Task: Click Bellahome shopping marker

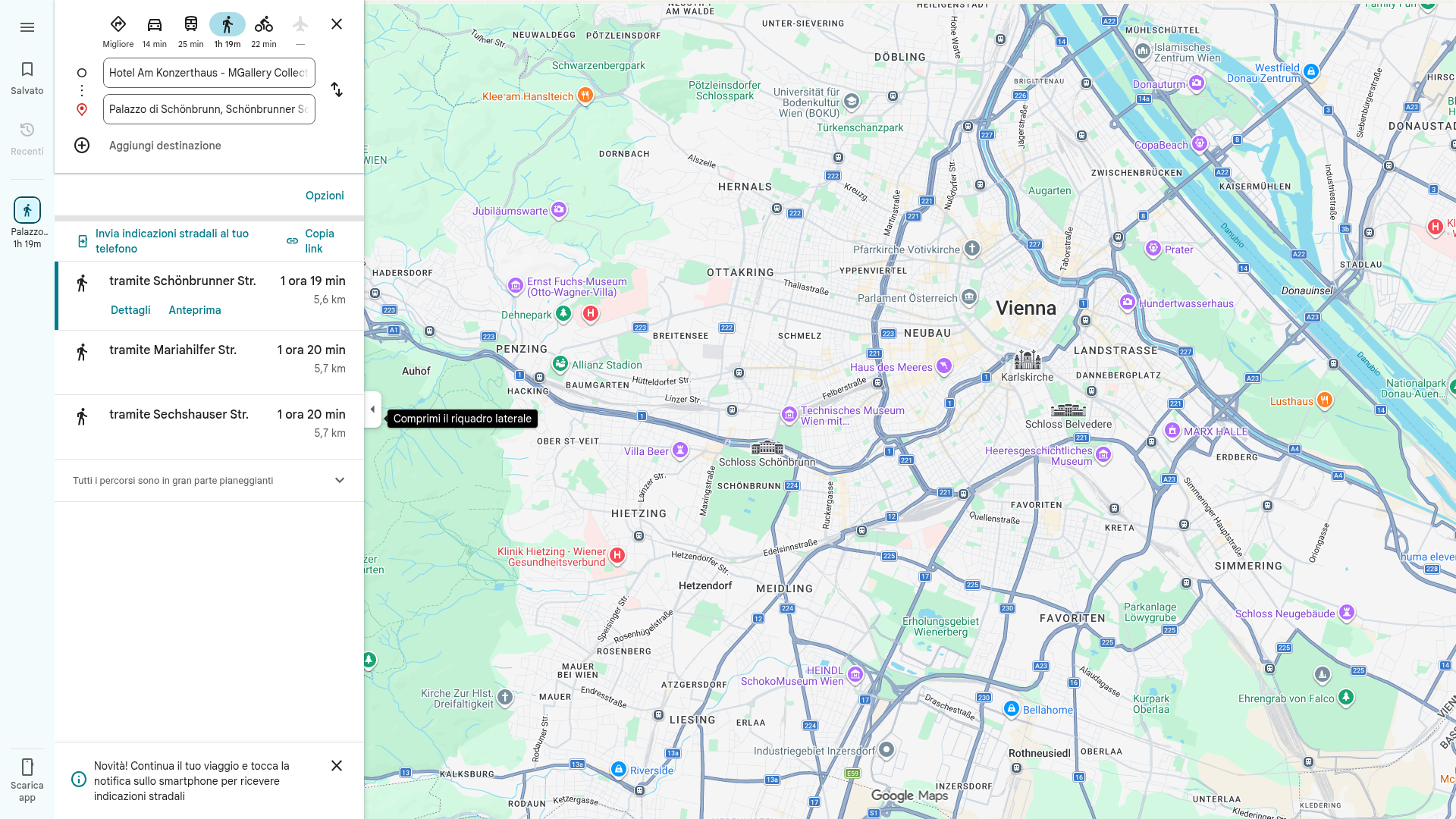Action: point(1011,708)
